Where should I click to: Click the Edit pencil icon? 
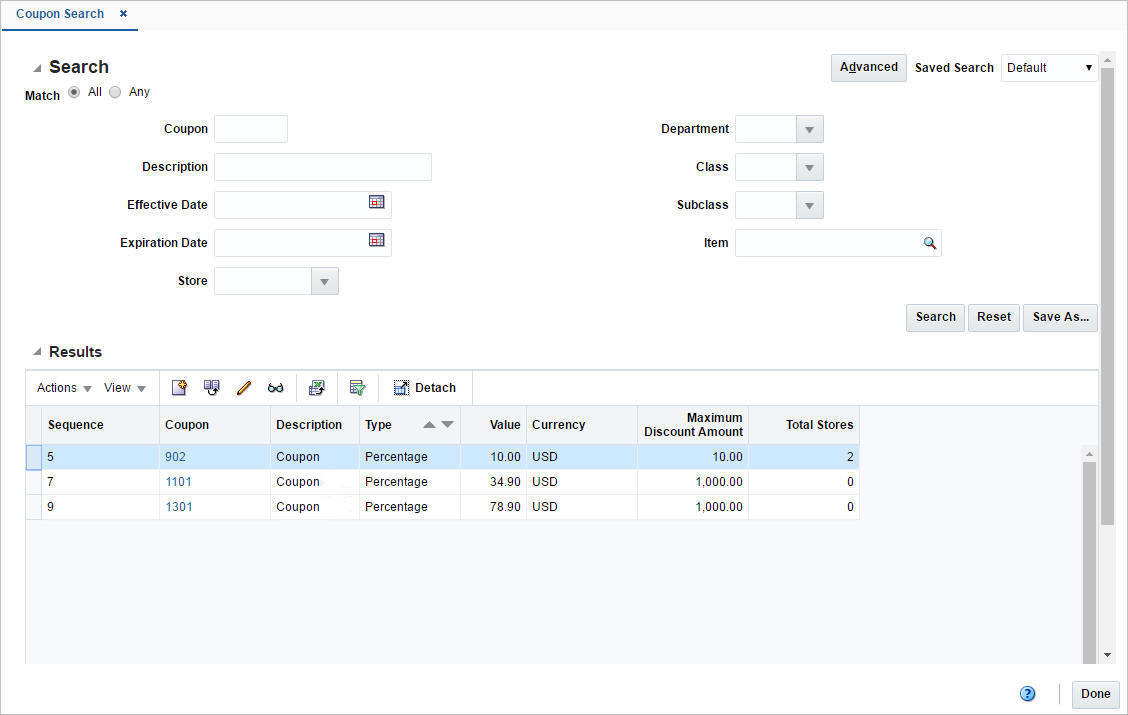point(244,388)
